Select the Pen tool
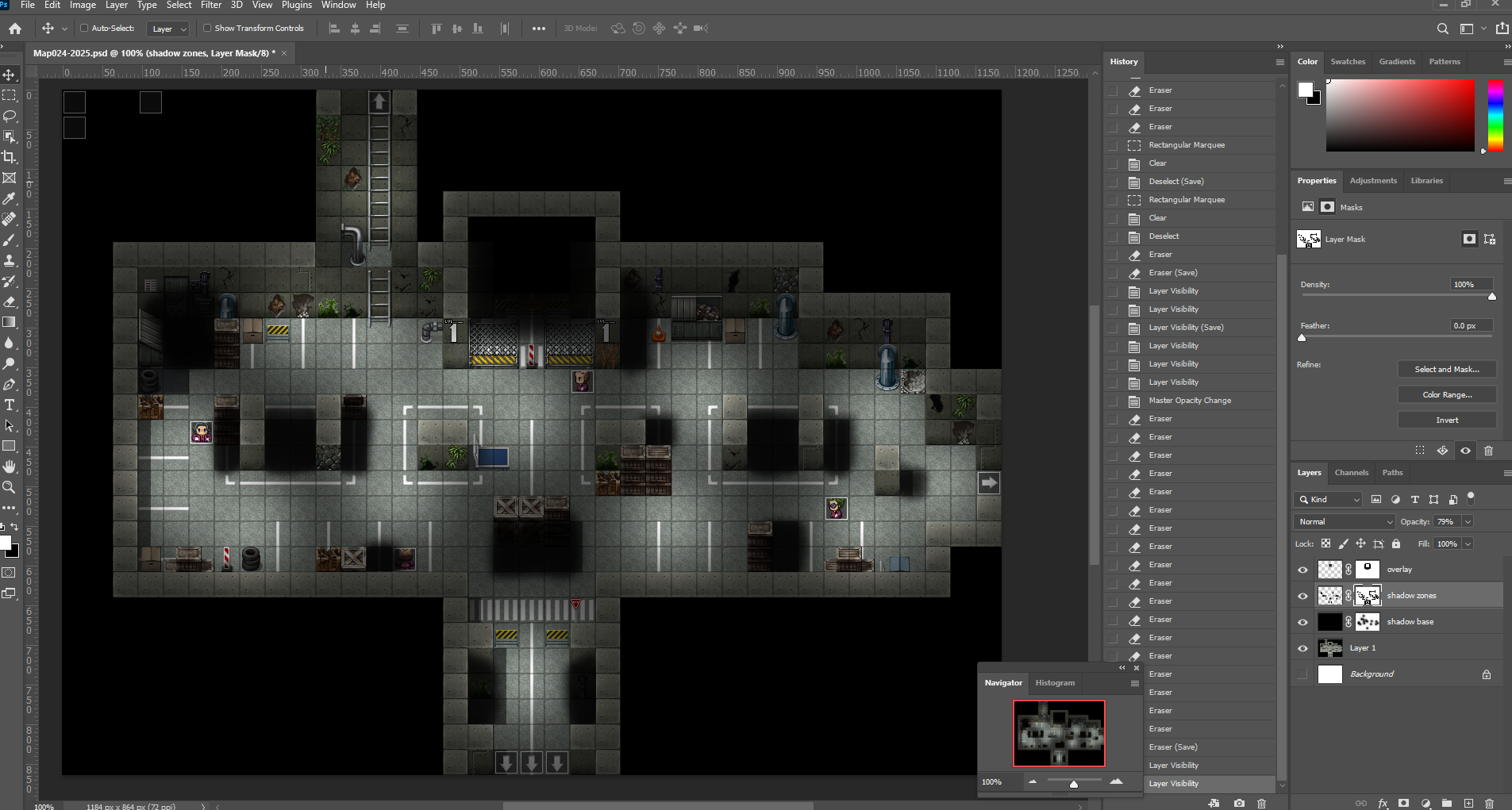Viewport: 1512px width, 810px height. (x=10, y=384)
